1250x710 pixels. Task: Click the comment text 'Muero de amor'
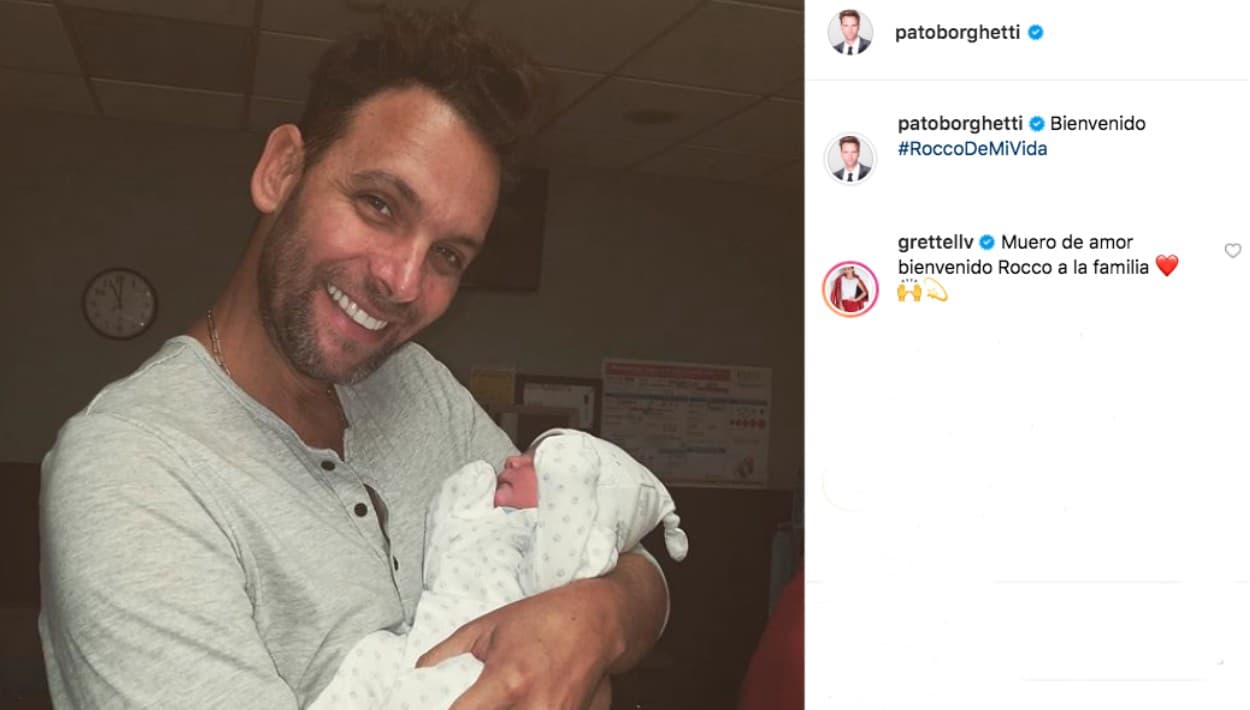pyautogui.click(x=1067, y=242)
